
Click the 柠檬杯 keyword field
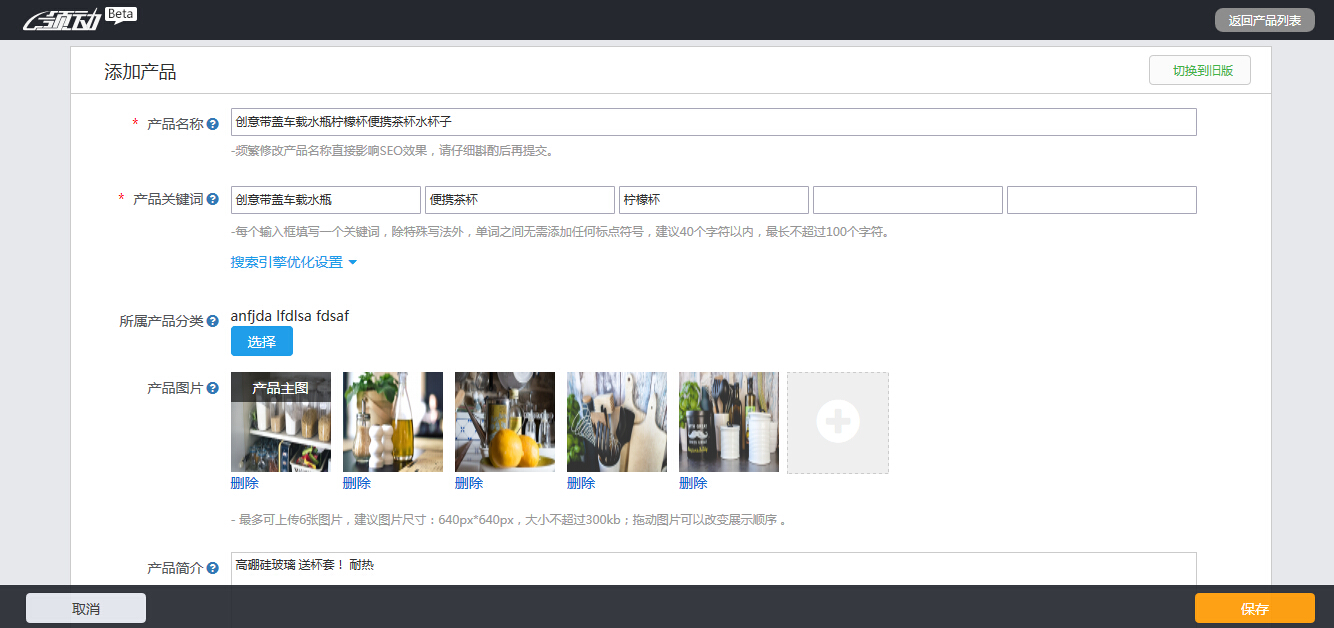tap(714, 199)
